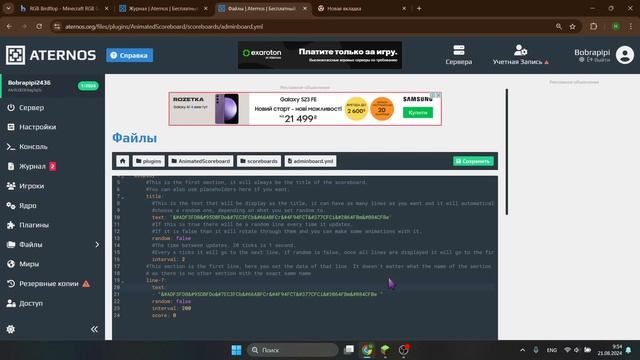The width and height of the screenshot is (640, 360).
Task: Switch to the Новая вкладка browser tab
Action: click(362, 9)
